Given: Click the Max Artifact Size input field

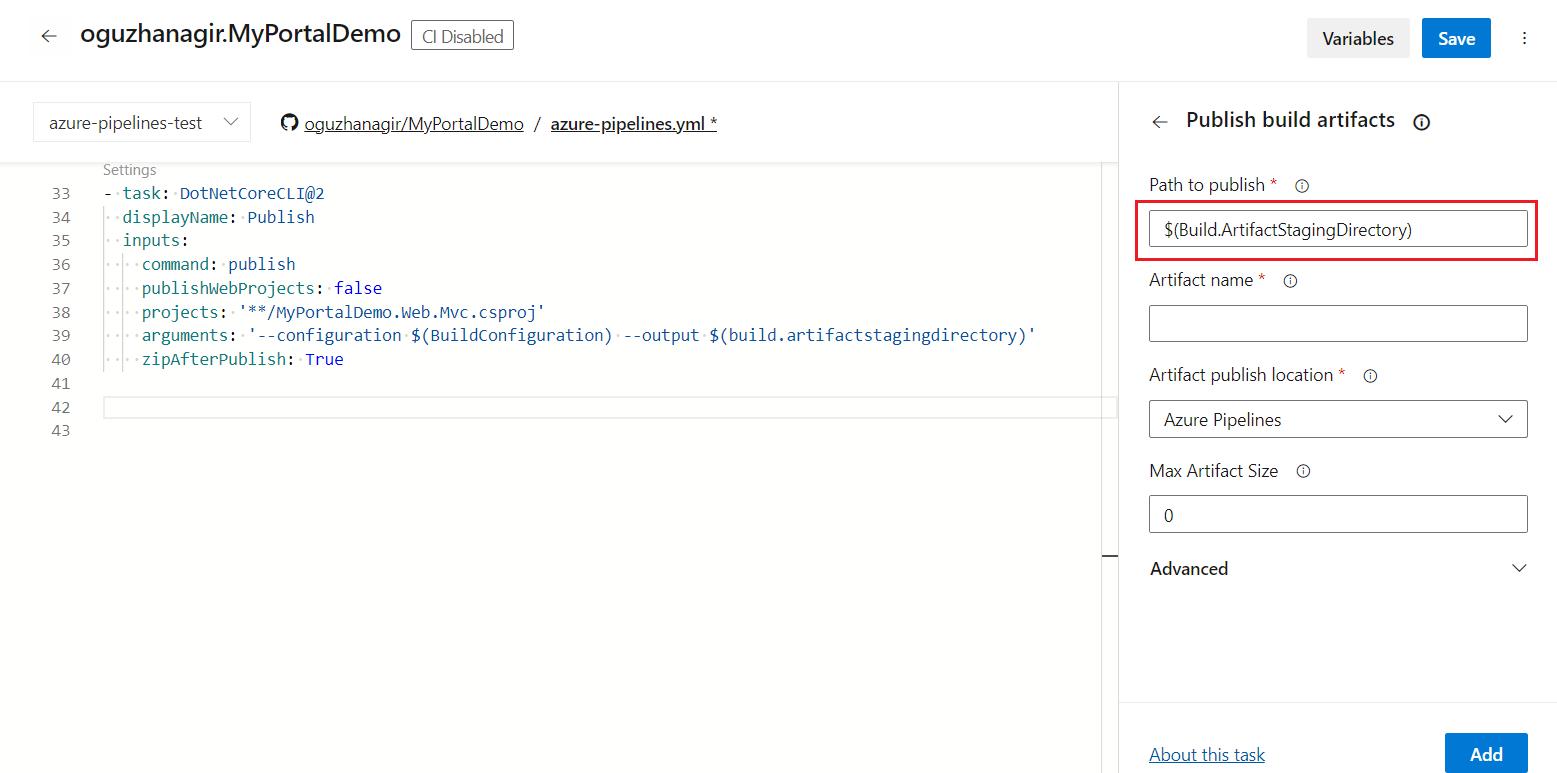Looking at the screenshot, I should point(1338,514).
